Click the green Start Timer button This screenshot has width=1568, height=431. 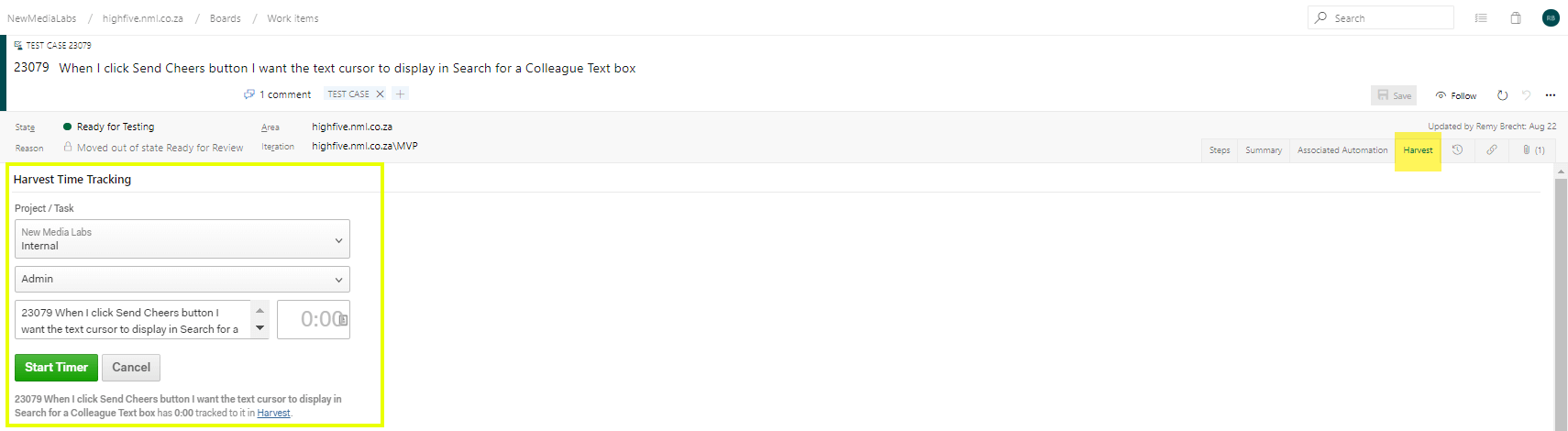tap(56, 368)
